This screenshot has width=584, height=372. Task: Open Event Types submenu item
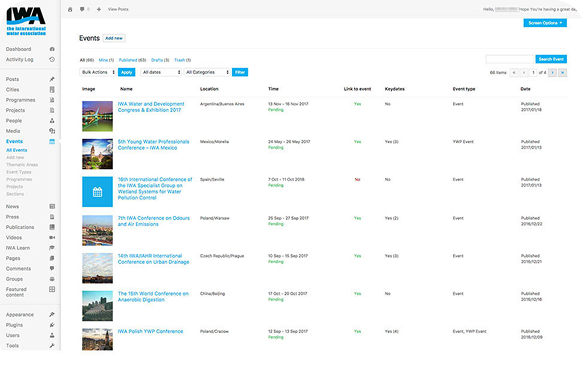(19, 172)
